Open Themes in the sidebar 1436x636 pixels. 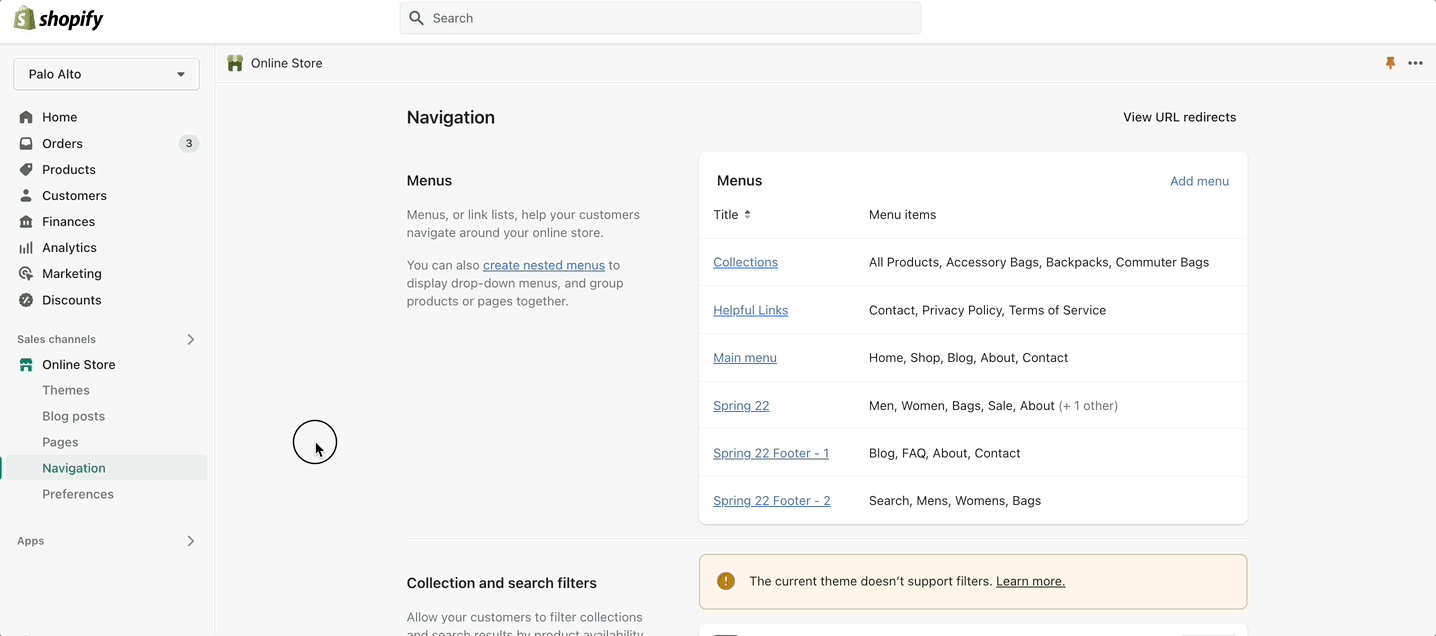66,390
